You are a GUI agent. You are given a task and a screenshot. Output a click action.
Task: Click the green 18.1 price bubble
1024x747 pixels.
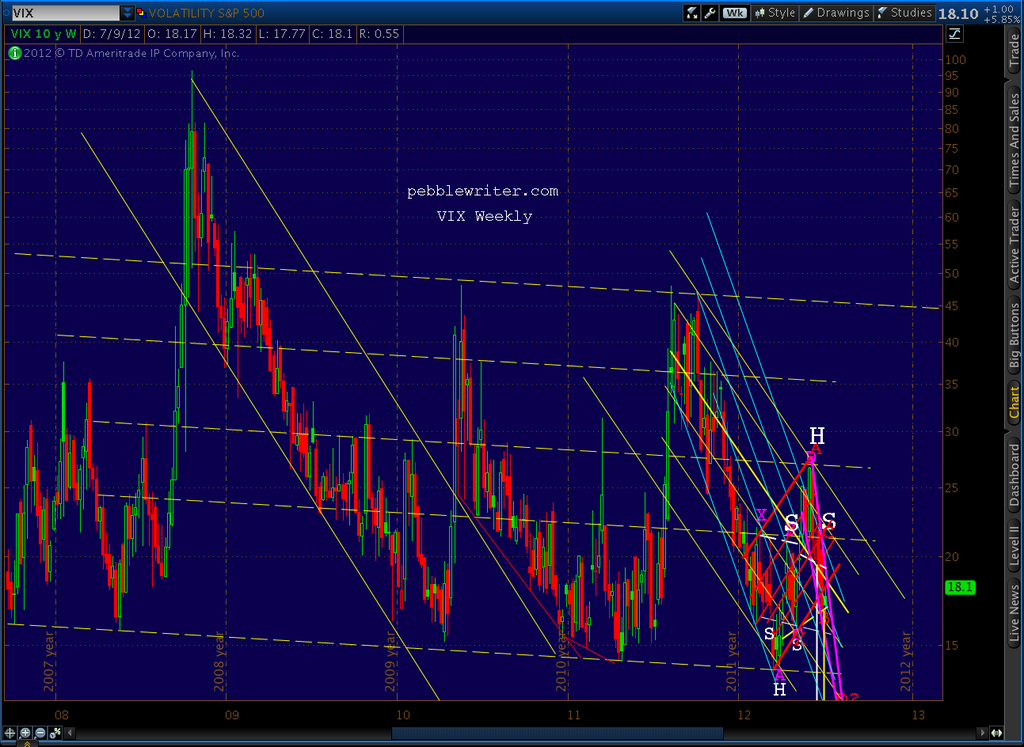[x=959, y=587]
